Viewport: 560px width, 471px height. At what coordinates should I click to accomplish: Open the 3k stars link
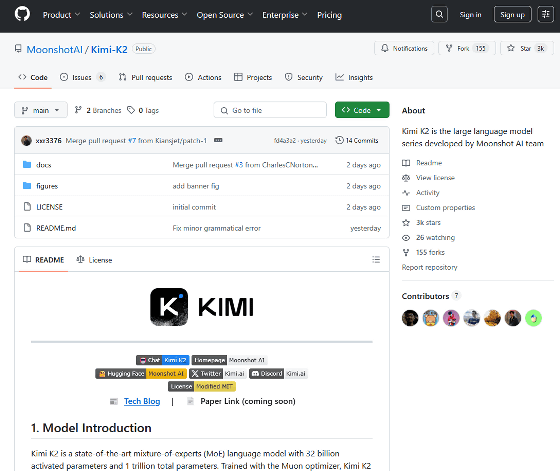pyautogui.click(x=421, y=223)
